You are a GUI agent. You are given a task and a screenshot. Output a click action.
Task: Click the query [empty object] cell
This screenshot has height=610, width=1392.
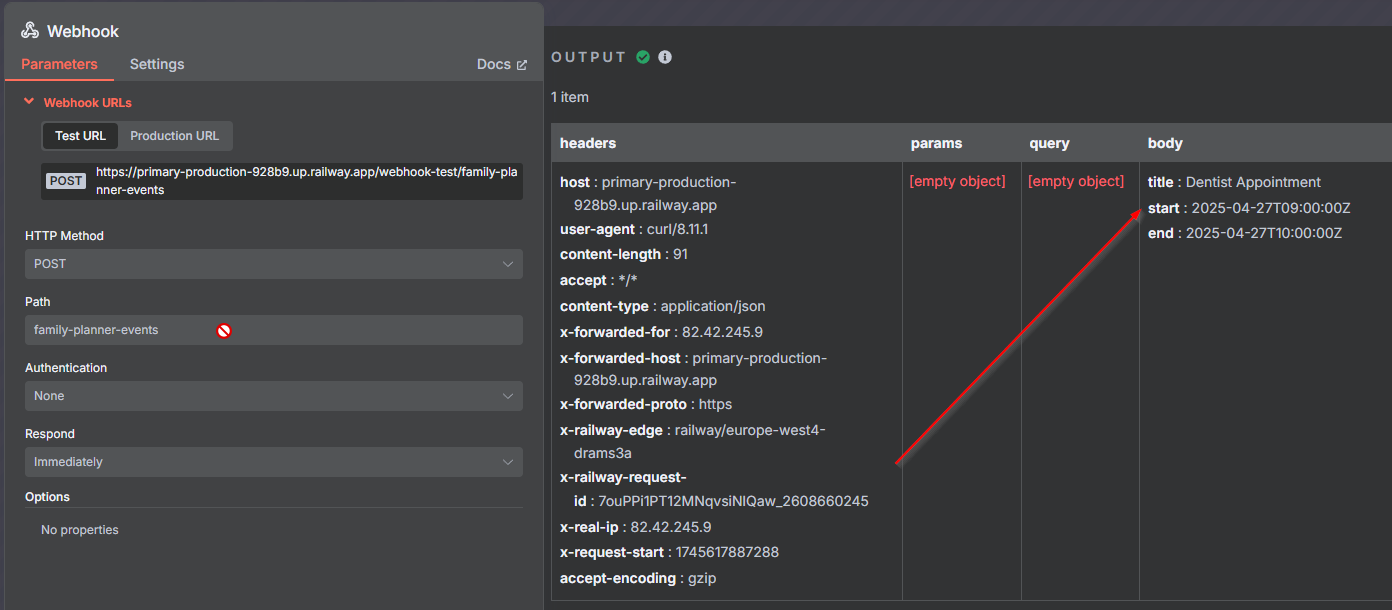(1076, 181)
